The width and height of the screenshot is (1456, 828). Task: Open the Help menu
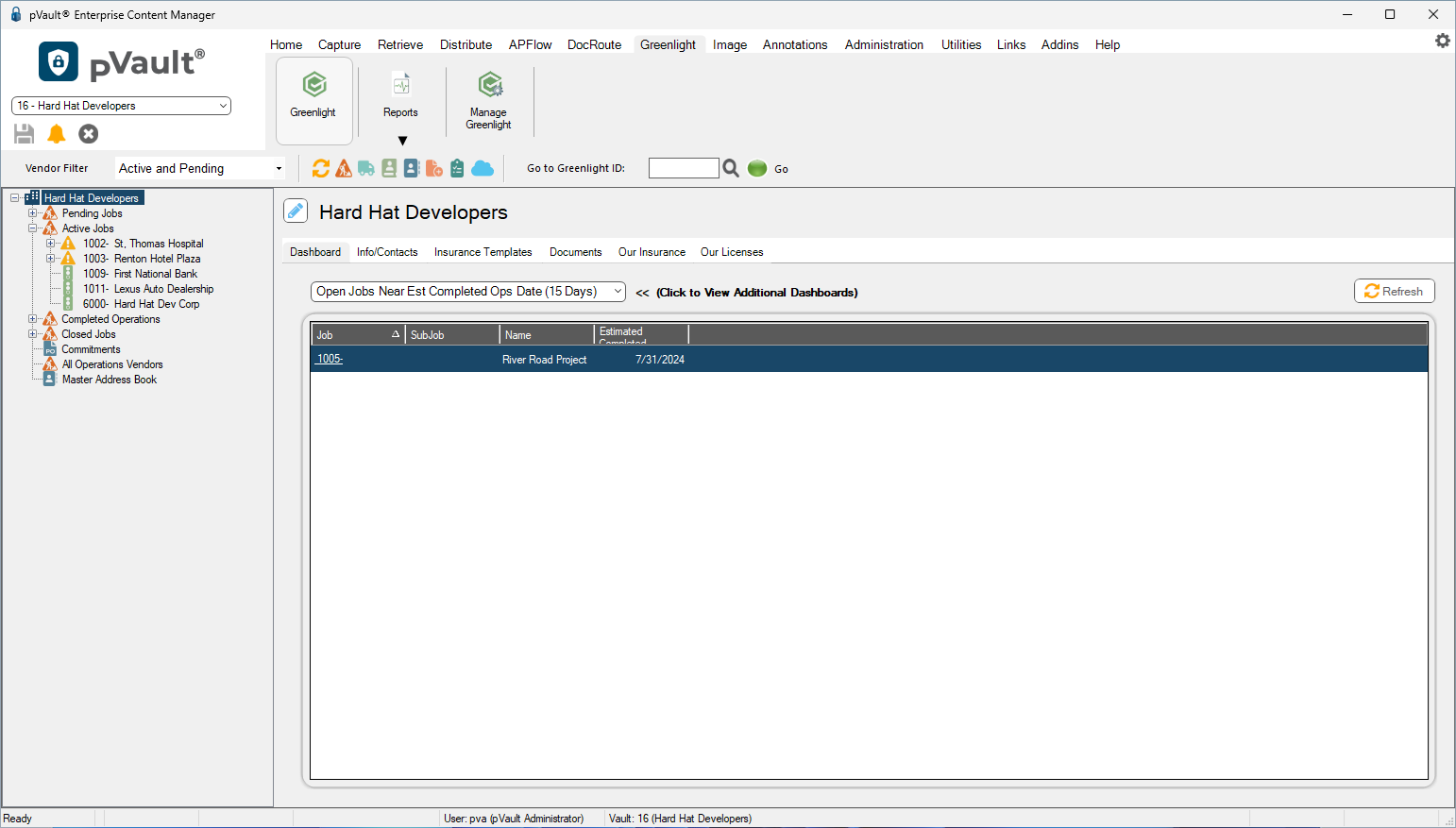[1108, 44]
